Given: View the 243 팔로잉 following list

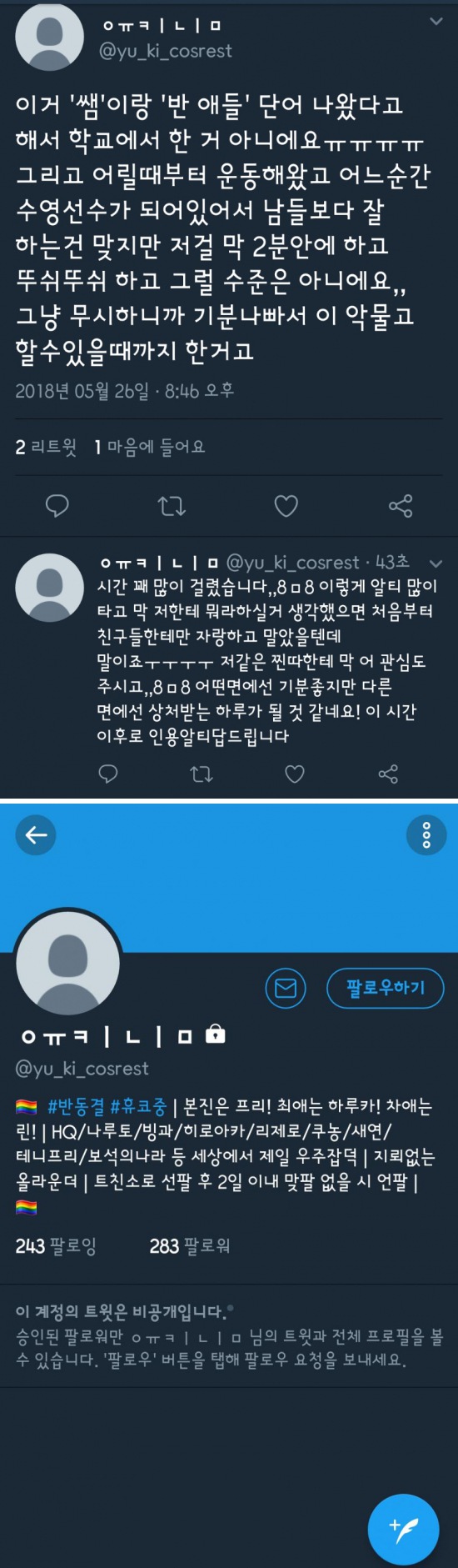Looking at the screenshot, I should 56,1246.
